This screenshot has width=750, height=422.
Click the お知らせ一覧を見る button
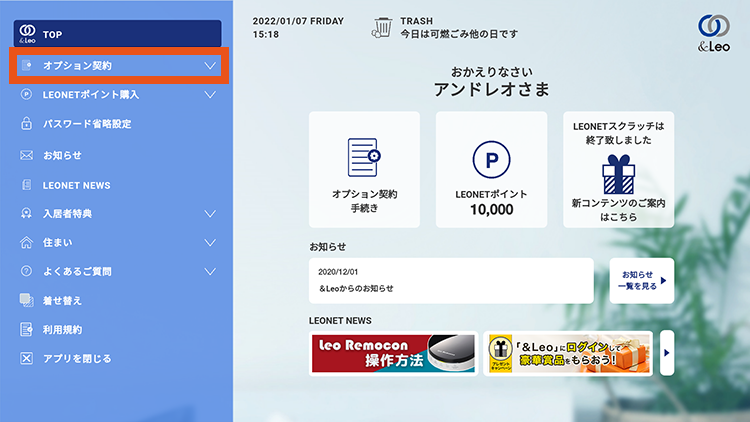click(x=642, y=280)
